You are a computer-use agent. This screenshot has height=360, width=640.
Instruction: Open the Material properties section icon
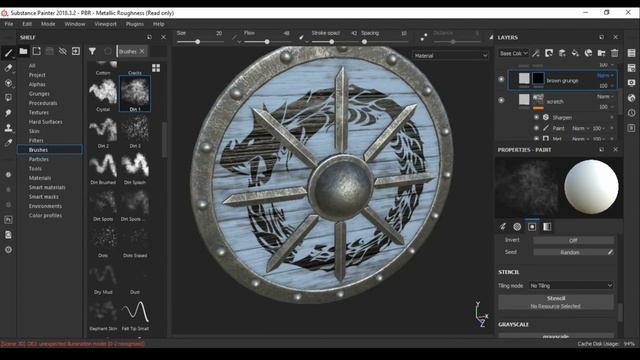pyautogui.click(x=547, y=227)
